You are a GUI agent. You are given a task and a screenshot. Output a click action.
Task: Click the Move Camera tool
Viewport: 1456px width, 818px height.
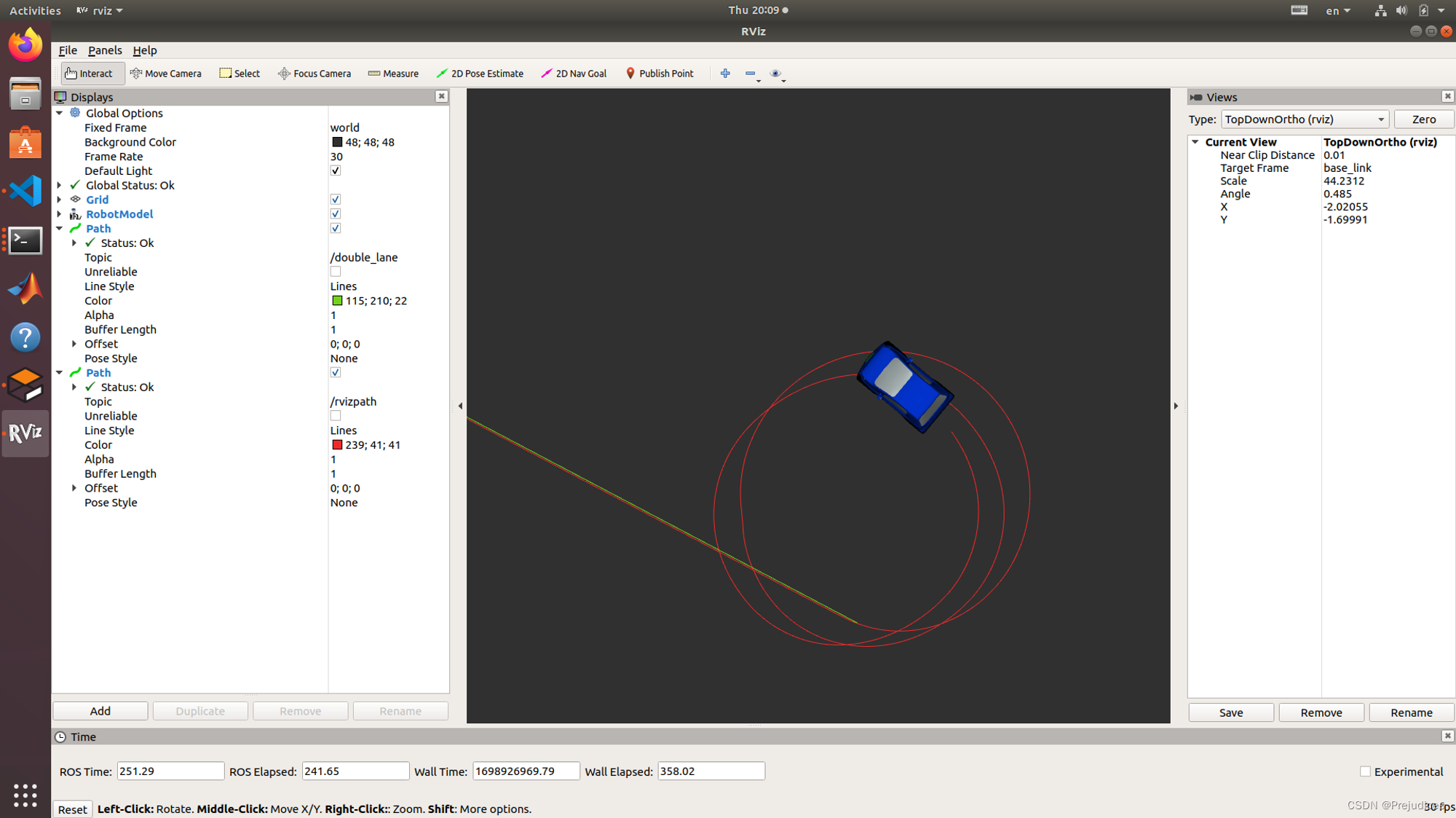click(x=164, y=73)
